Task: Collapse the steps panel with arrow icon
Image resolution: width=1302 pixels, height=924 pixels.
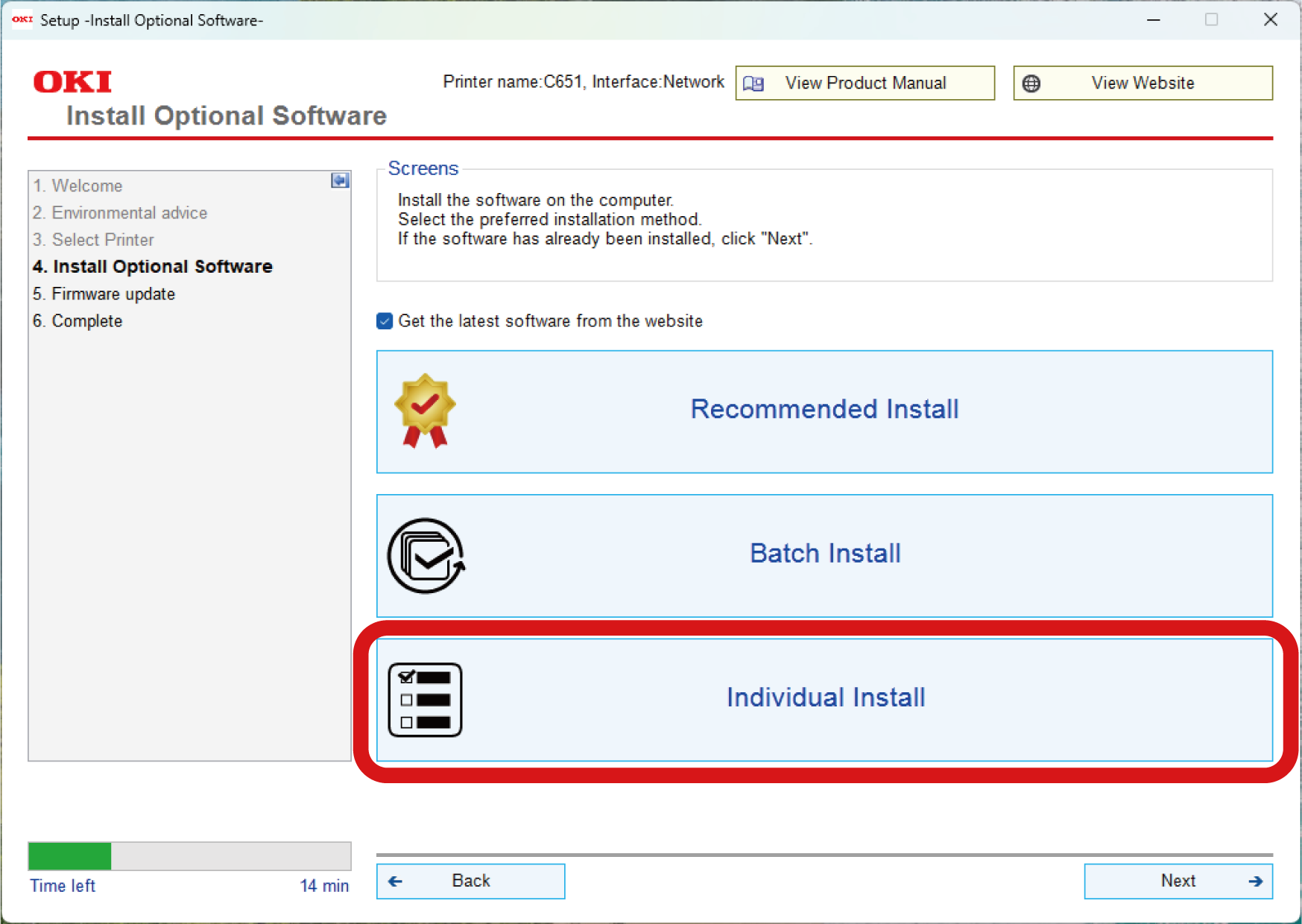Action: [x=340, y=180]
